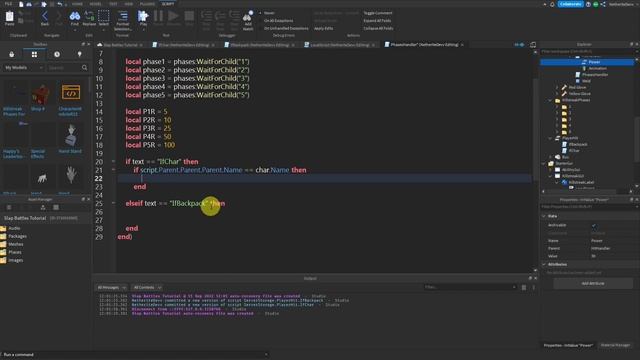
Task: Collapse the Attributes properties section
Action: [544, 264]
